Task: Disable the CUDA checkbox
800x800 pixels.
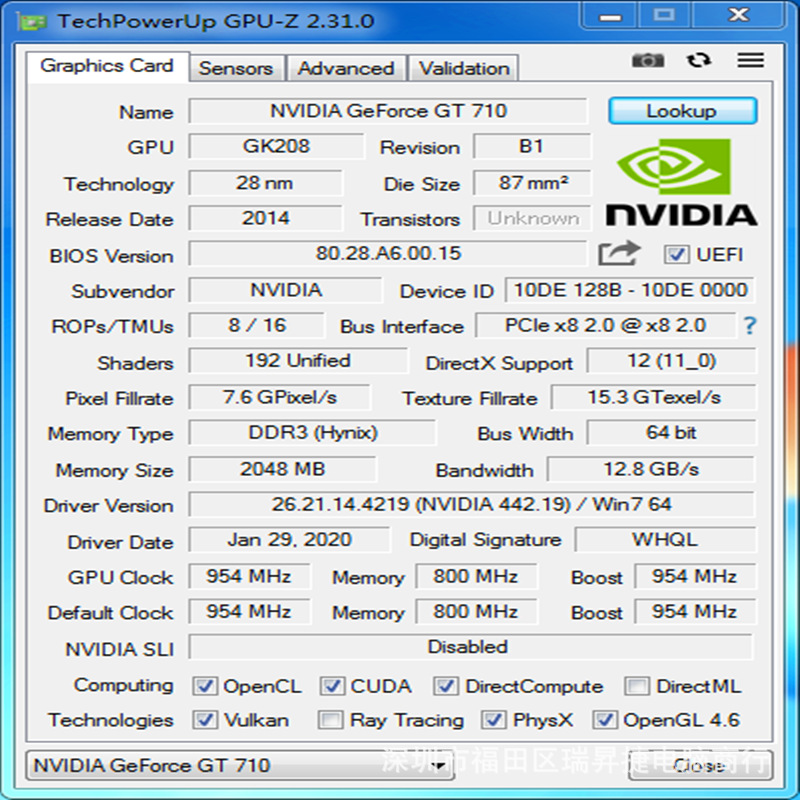Action: (x=332, y=686)
